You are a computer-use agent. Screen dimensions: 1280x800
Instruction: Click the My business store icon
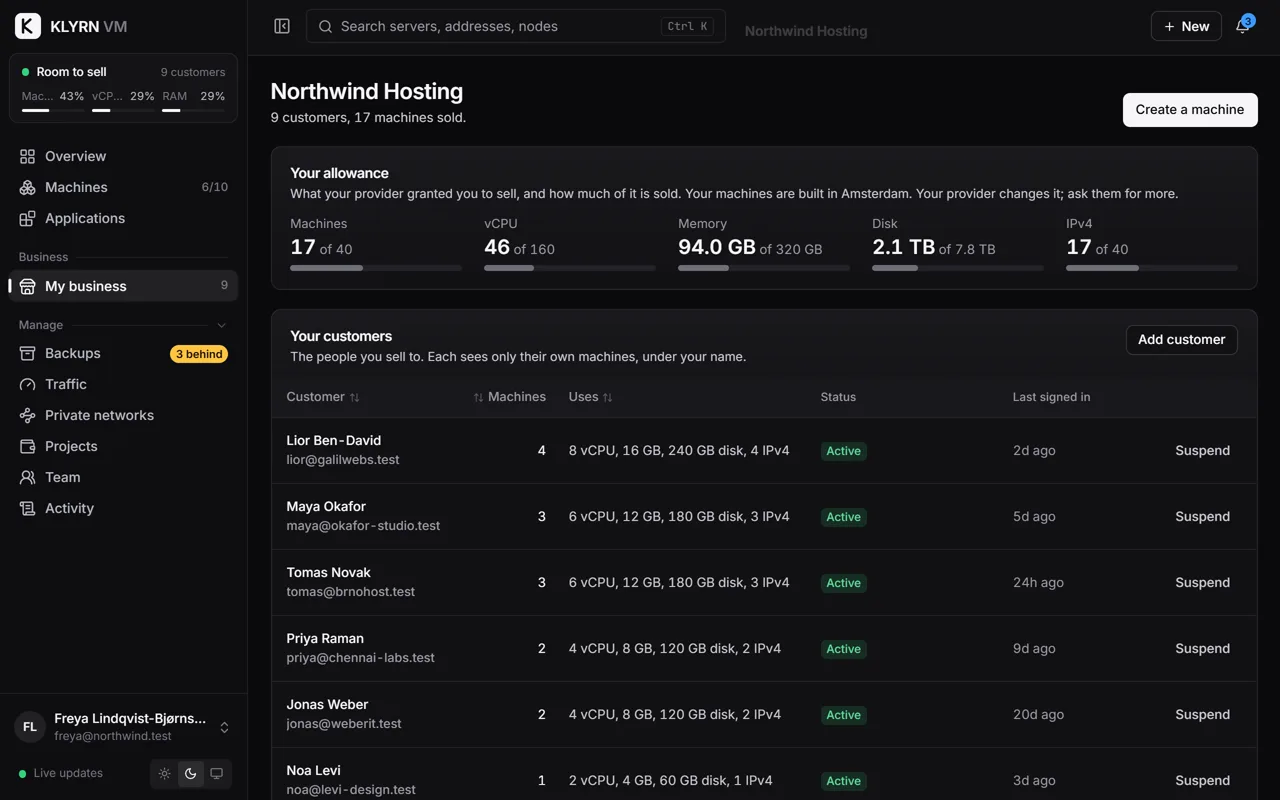(27, 286)
